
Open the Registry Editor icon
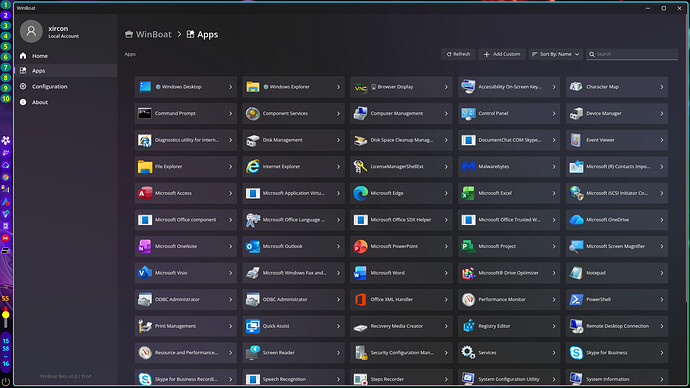tap(468, 326)
